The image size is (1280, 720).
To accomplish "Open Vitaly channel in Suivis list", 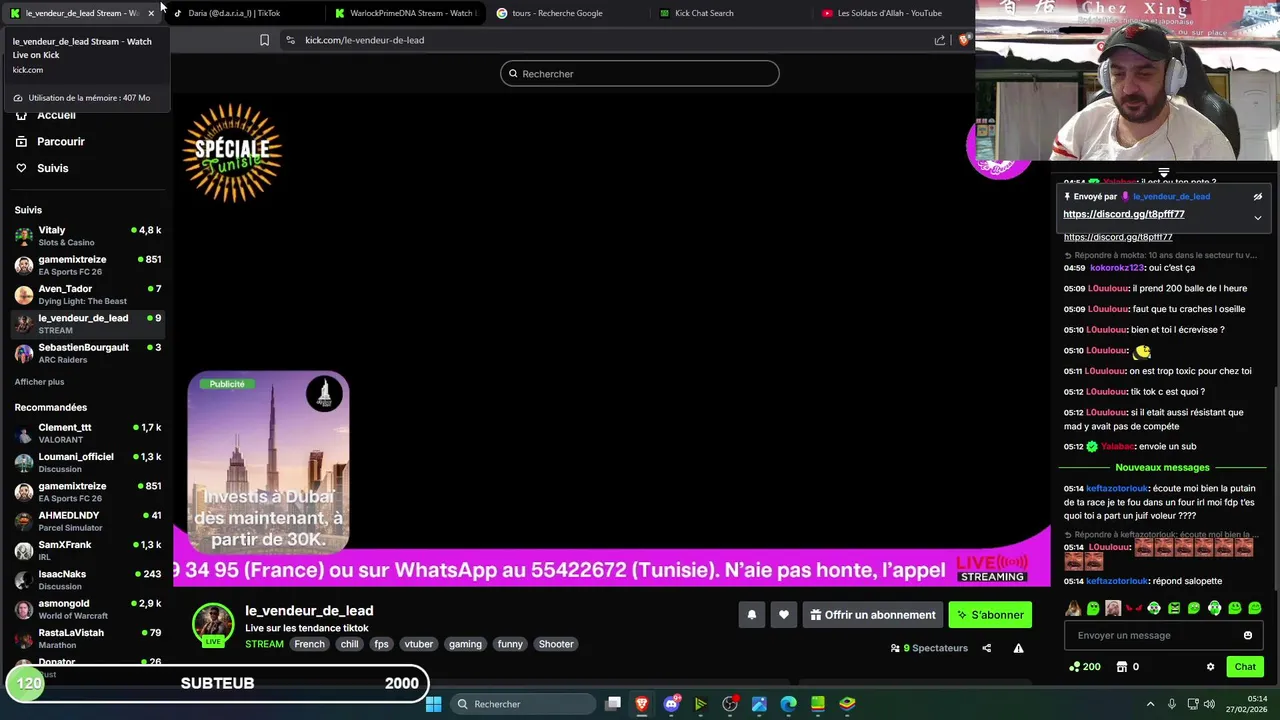I will [86, 236].
